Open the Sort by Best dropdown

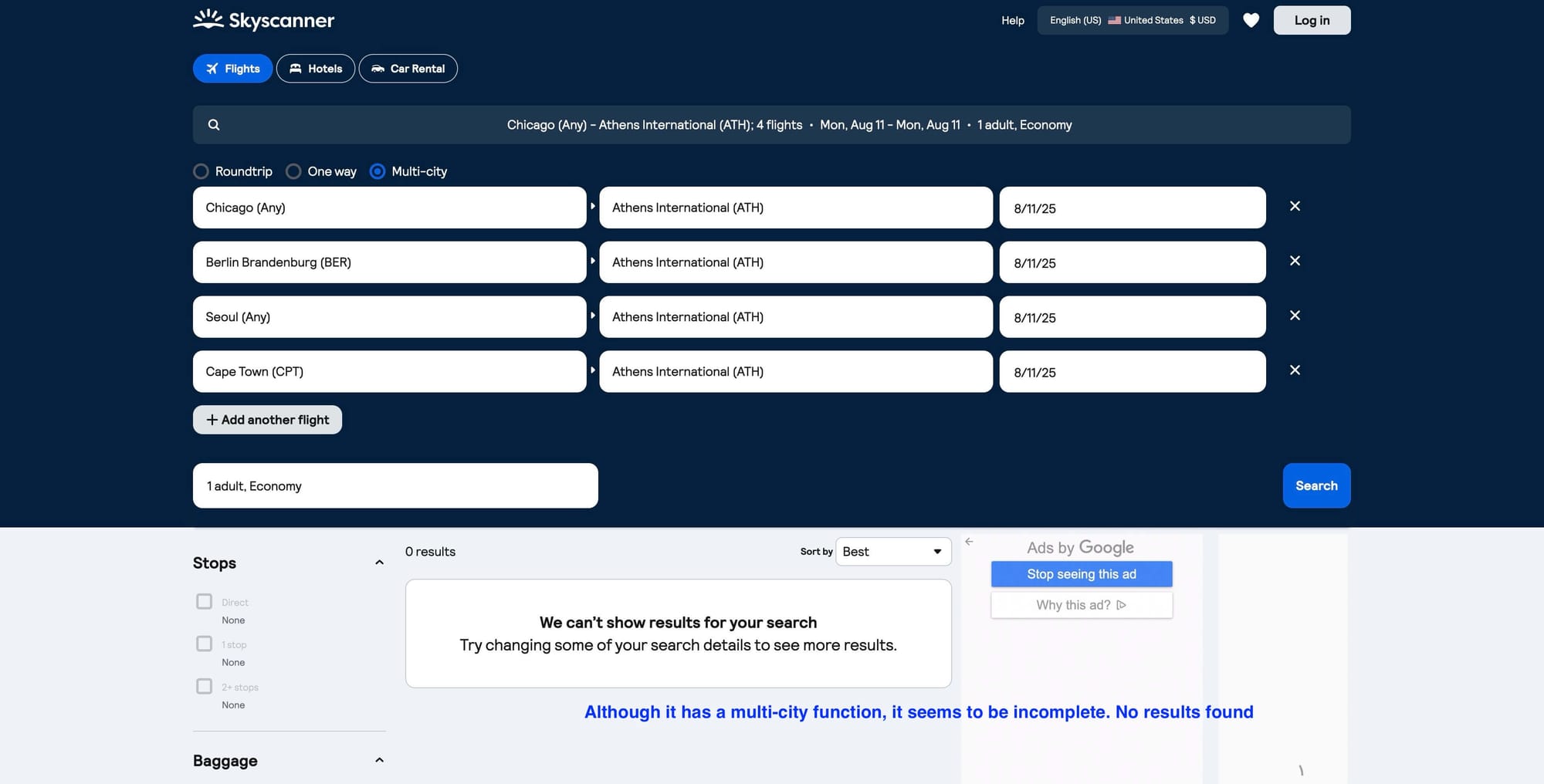click(x=892, y=552)
